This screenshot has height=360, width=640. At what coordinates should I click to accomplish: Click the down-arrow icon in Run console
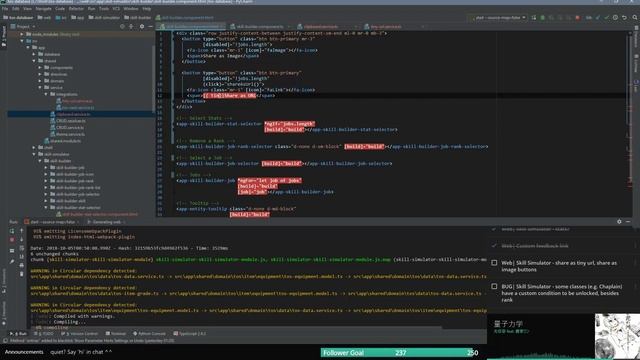(22, 240)
